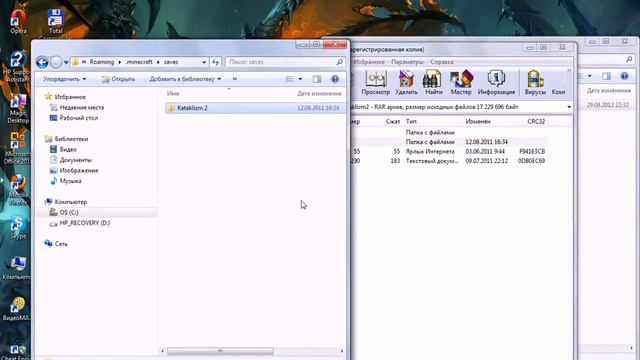Viewport: 640px width, 360px height.
Task: Show hidden toolbar commands chevron
Action: click(x=235, y=79)
